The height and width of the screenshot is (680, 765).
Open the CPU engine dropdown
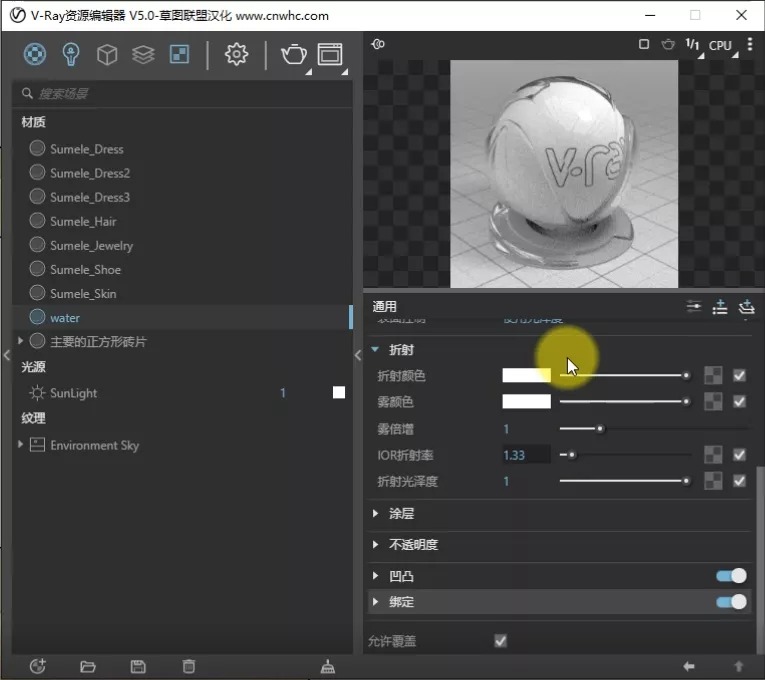pos(721,45)
